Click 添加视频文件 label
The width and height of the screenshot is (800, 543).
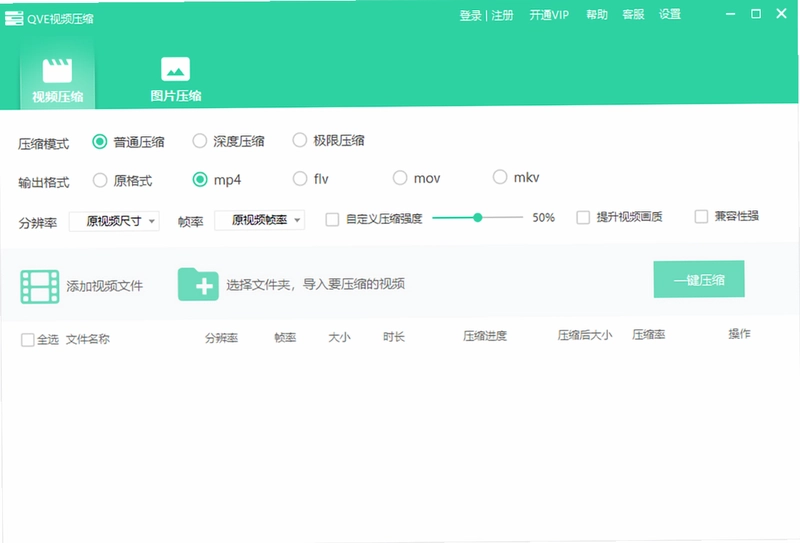point(105,286)
